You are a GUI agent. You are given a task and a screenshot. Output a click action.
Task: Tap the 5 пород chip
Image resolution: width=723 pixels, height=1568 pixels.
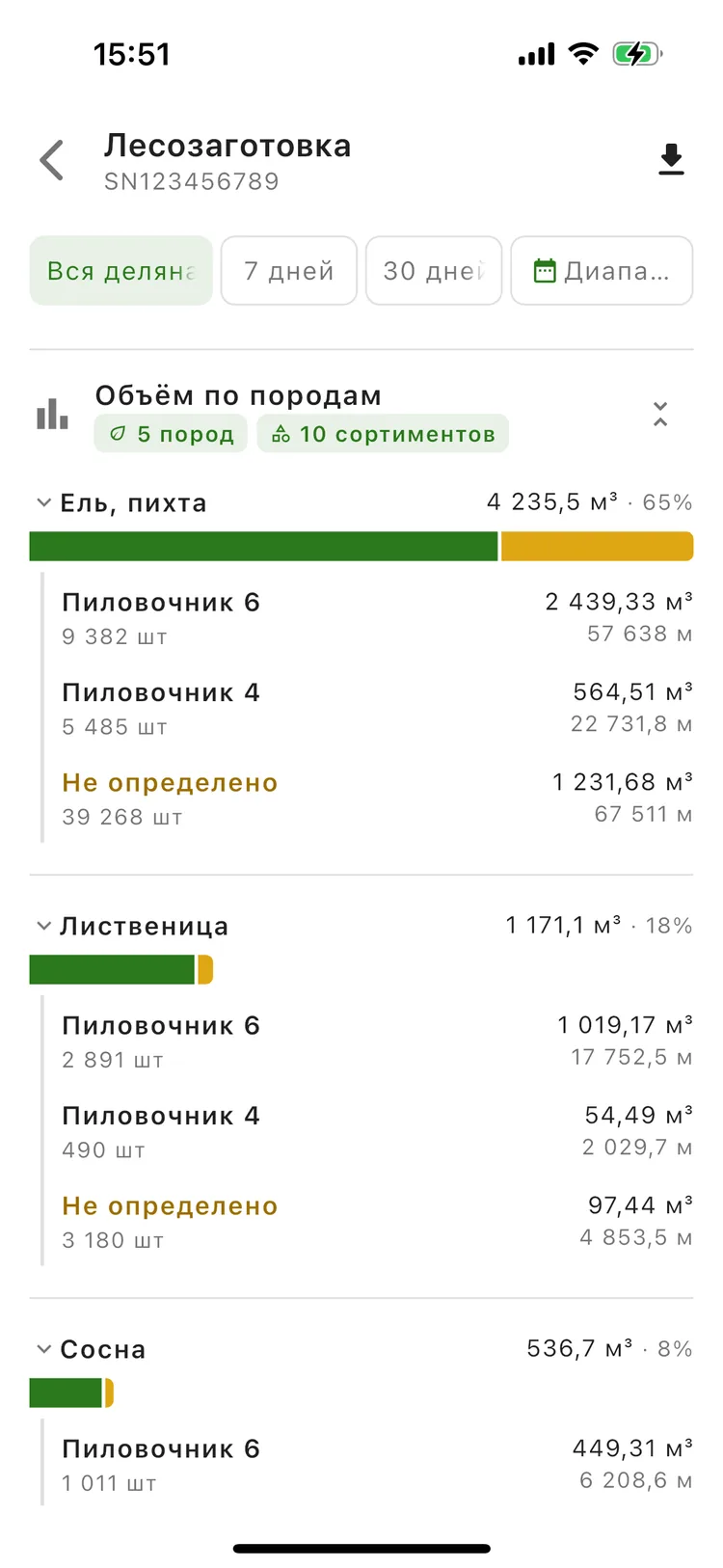[171, 434]
